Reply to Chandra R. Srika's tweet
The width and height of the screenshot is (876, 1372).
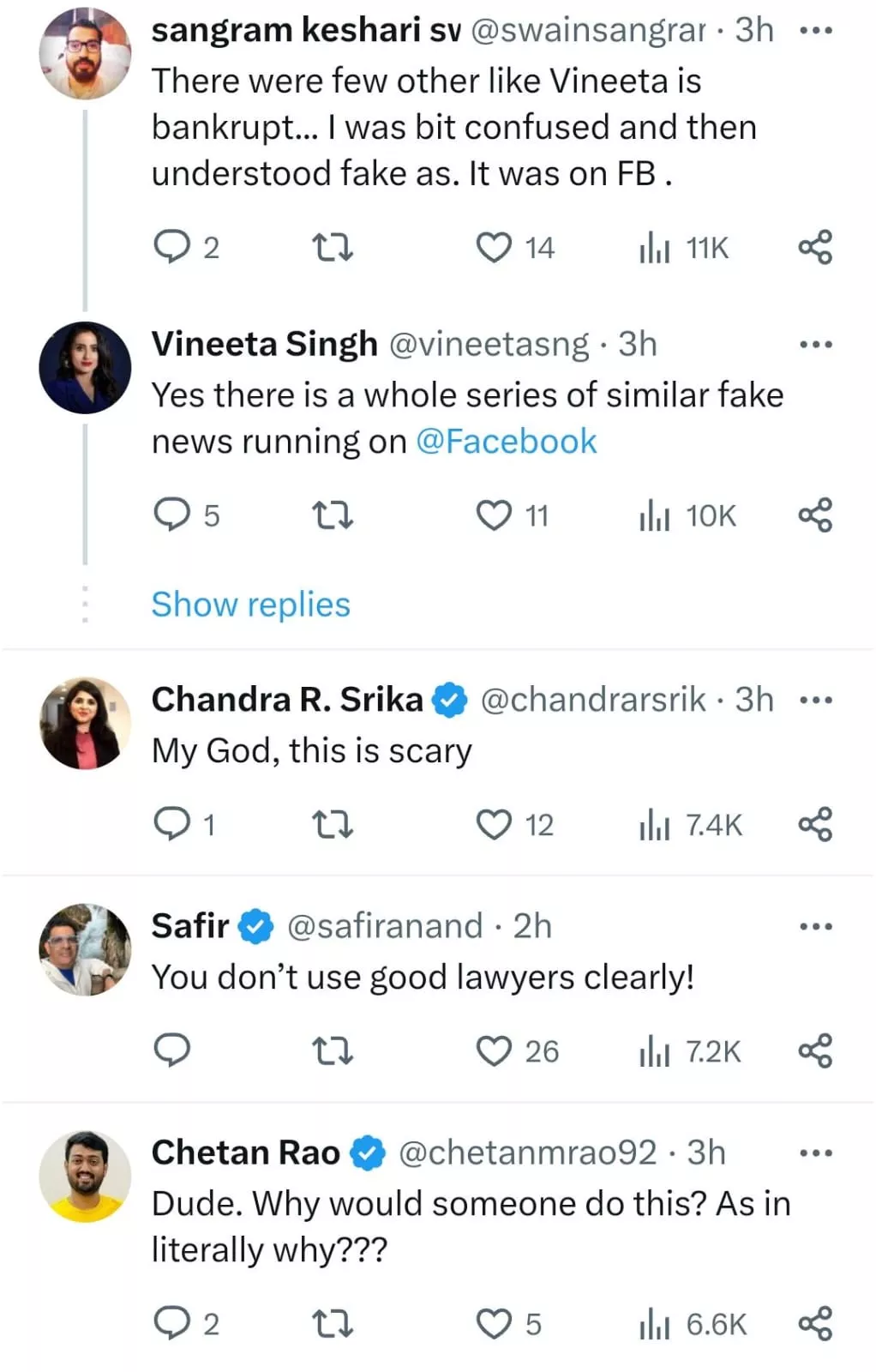(171, 824)
